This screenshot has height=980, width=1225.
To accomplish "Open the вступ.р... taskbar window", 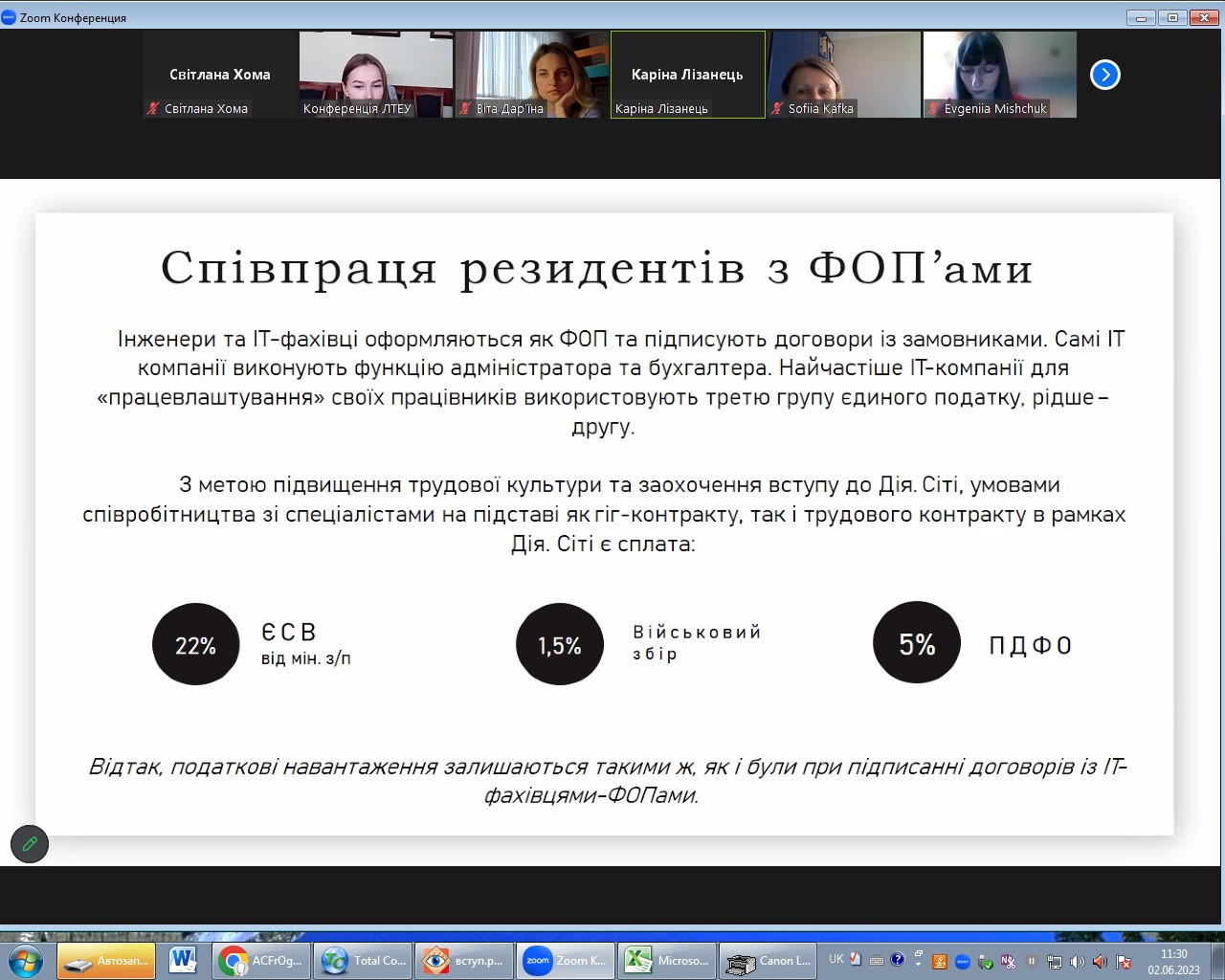I will (x=464, y=960).
